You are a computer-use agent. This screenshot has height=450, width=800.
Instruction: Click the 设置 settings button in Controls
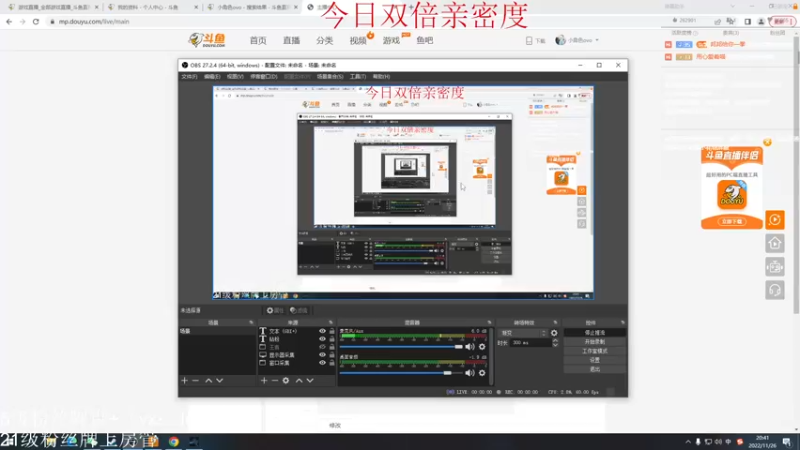pyautogui.click(x=595, y=360)
